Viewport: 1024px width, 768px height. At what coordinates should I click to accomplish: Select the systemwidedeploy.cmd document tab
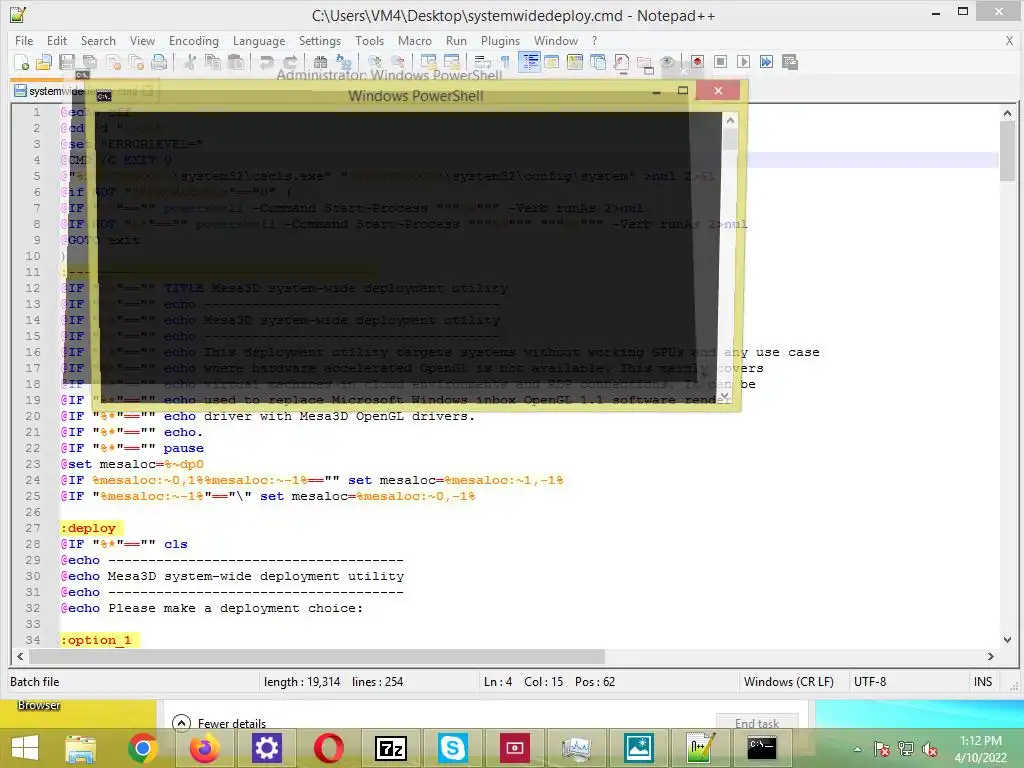pyautogui.click(x=84, y=91)
